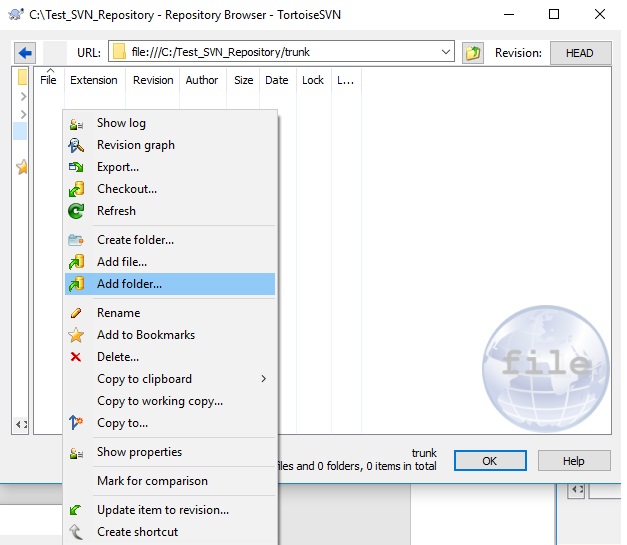
Task: Click the Add file icon
Action: (x=76, y=262)
